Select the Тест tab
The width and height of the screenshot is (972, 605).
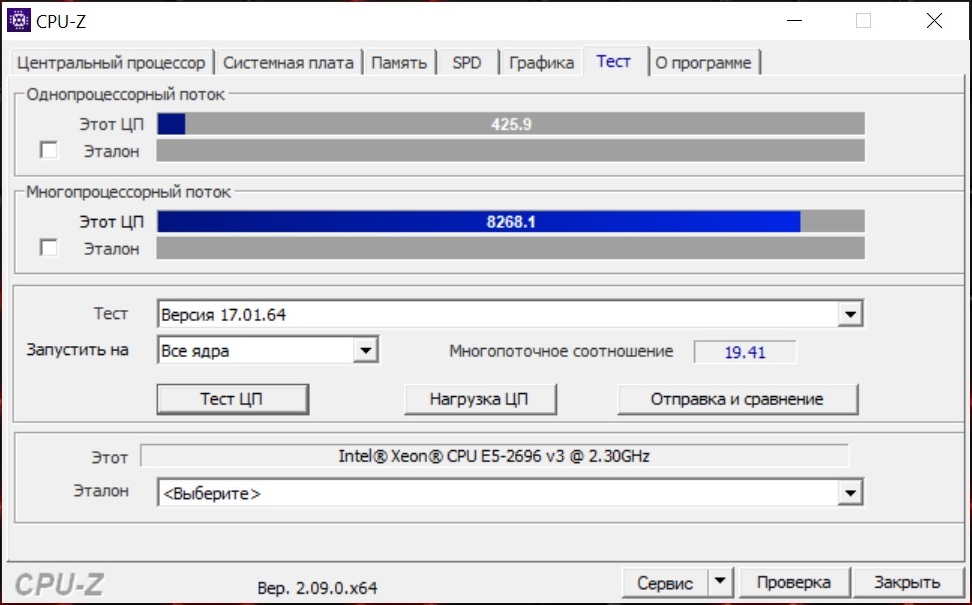pyautogui.click(x=614, y=61)
